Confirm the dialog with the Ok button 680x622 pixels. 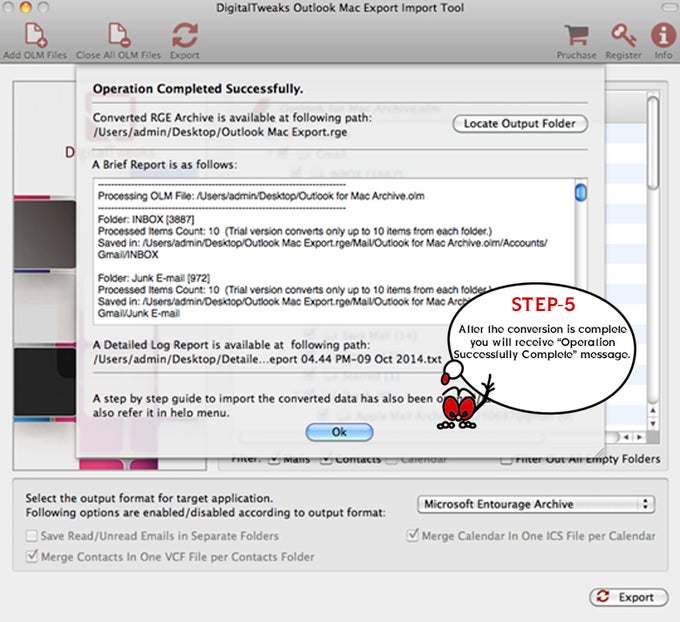coord(339,432)
